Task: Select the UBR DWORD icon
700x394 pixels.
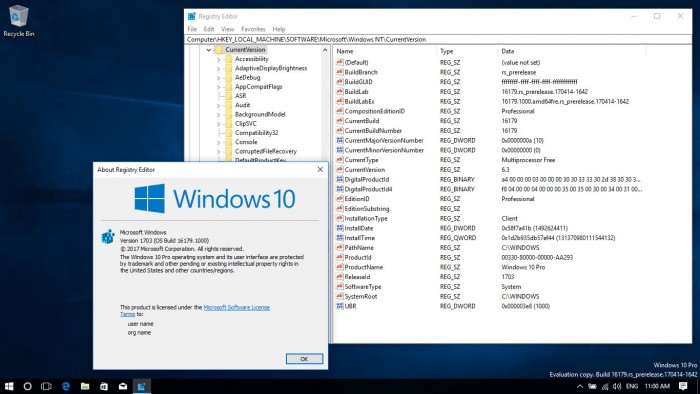Action: pos(340,306)
